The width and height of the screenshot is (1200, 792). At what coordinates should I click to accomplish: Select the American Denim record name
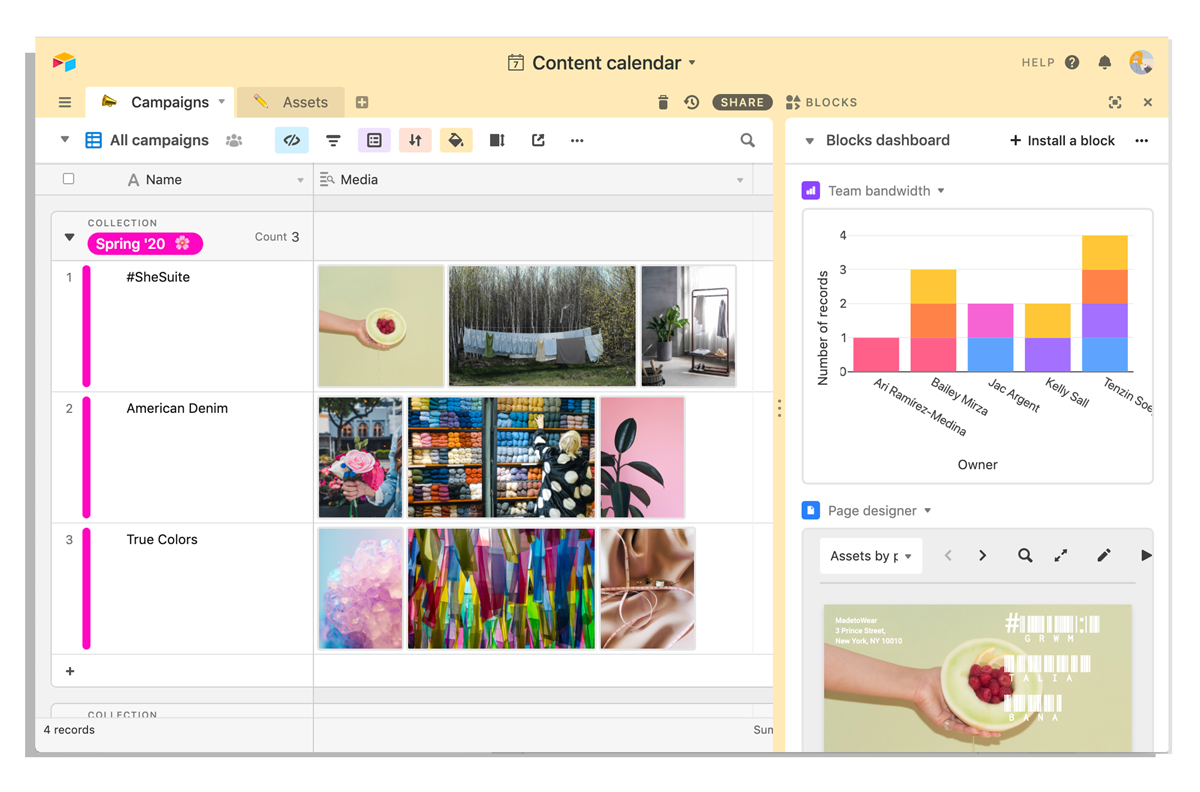coord(177,408)
